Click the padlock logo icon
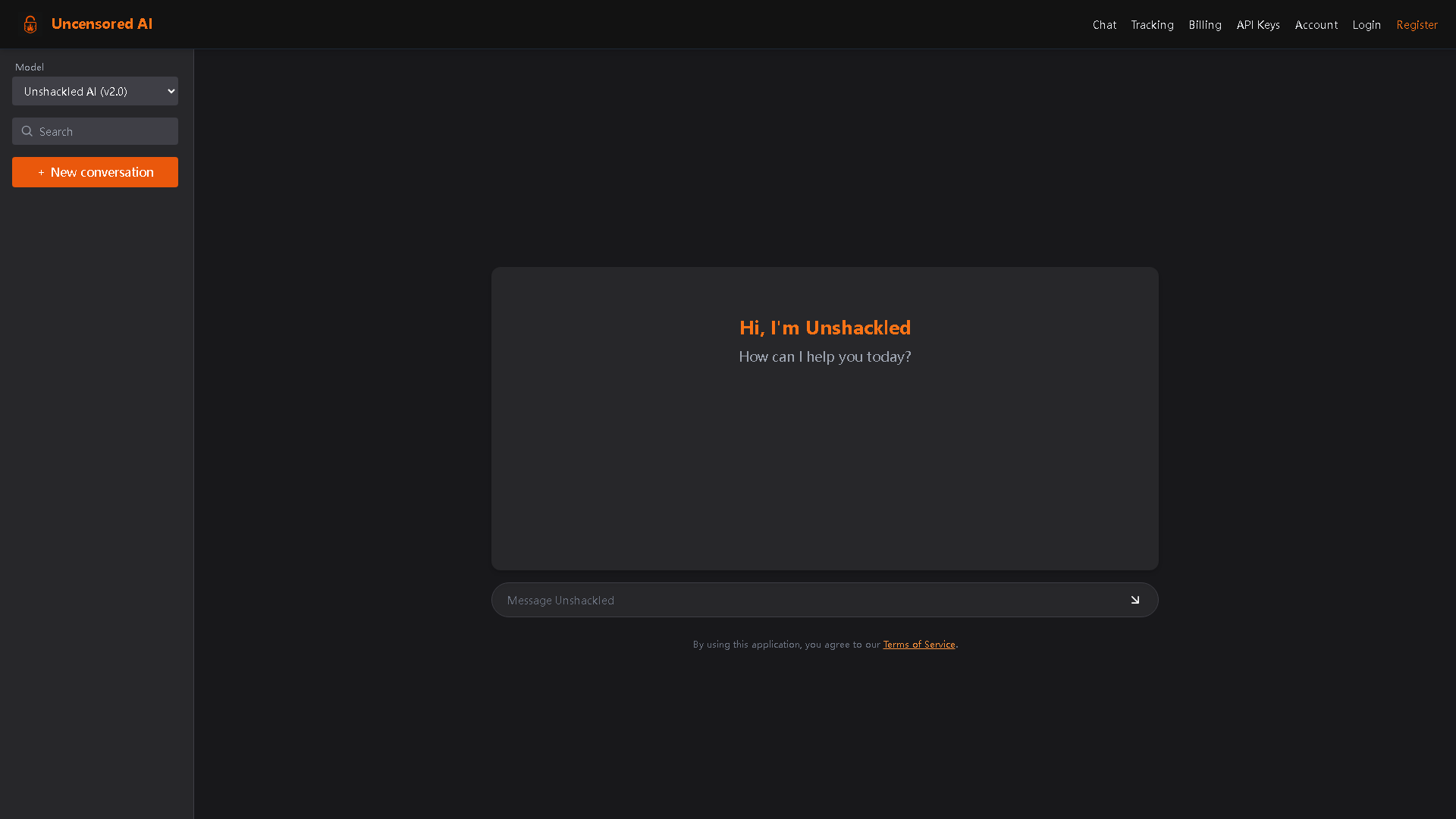Image resolution: width=1456 pixels, height=819 pixels. click(30, 24)
